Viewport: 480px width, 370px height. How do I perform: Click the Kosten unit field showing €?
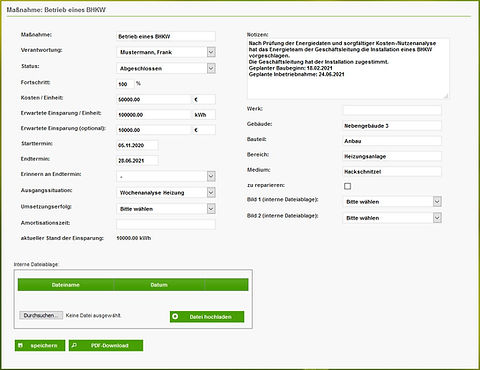pyautogui.click(x=204, y=99)
